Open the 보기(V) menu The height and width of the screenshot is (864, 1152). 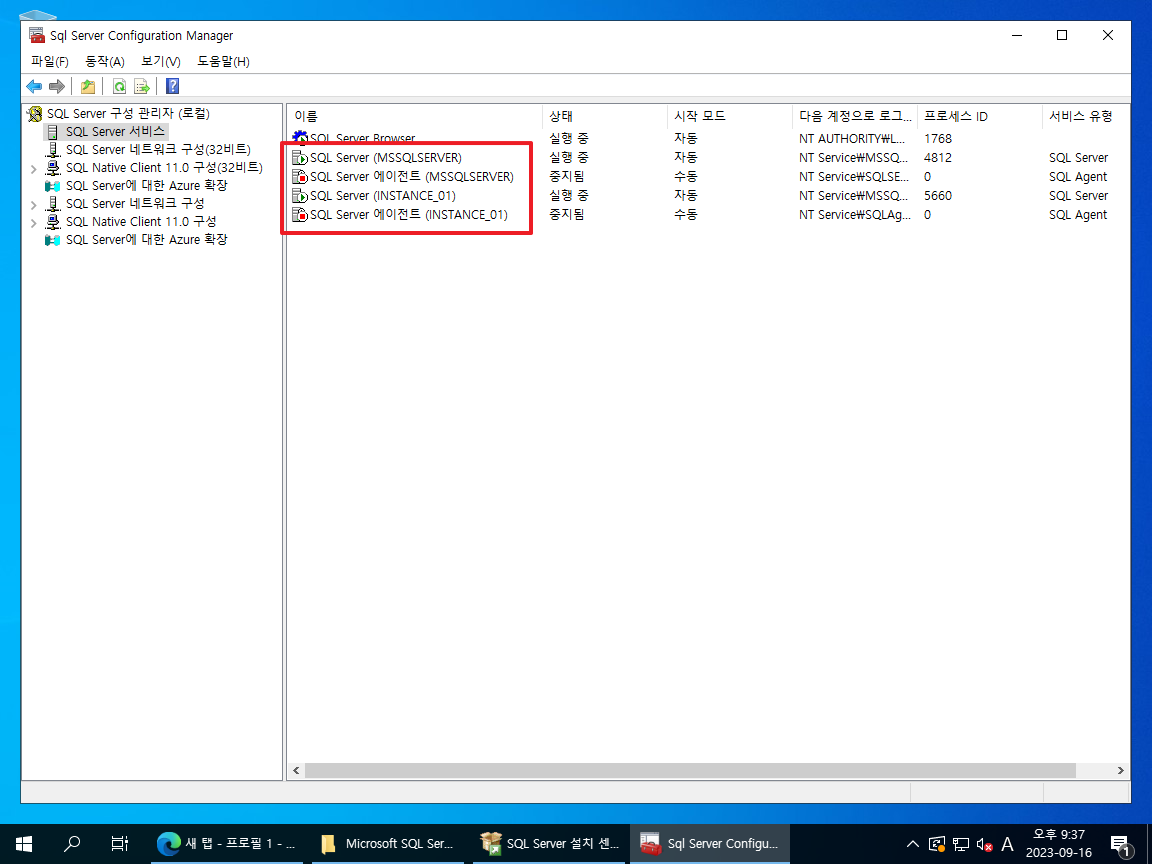[x=161, y=62]
